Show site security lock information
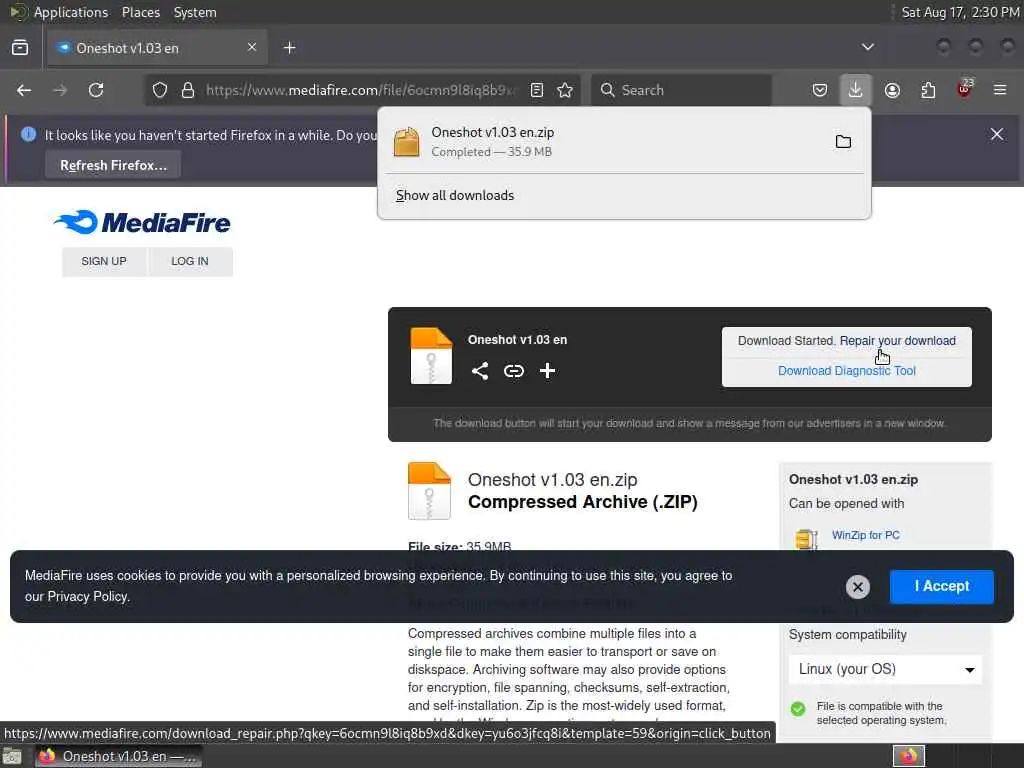The image size is (1024, 768). 188,90
